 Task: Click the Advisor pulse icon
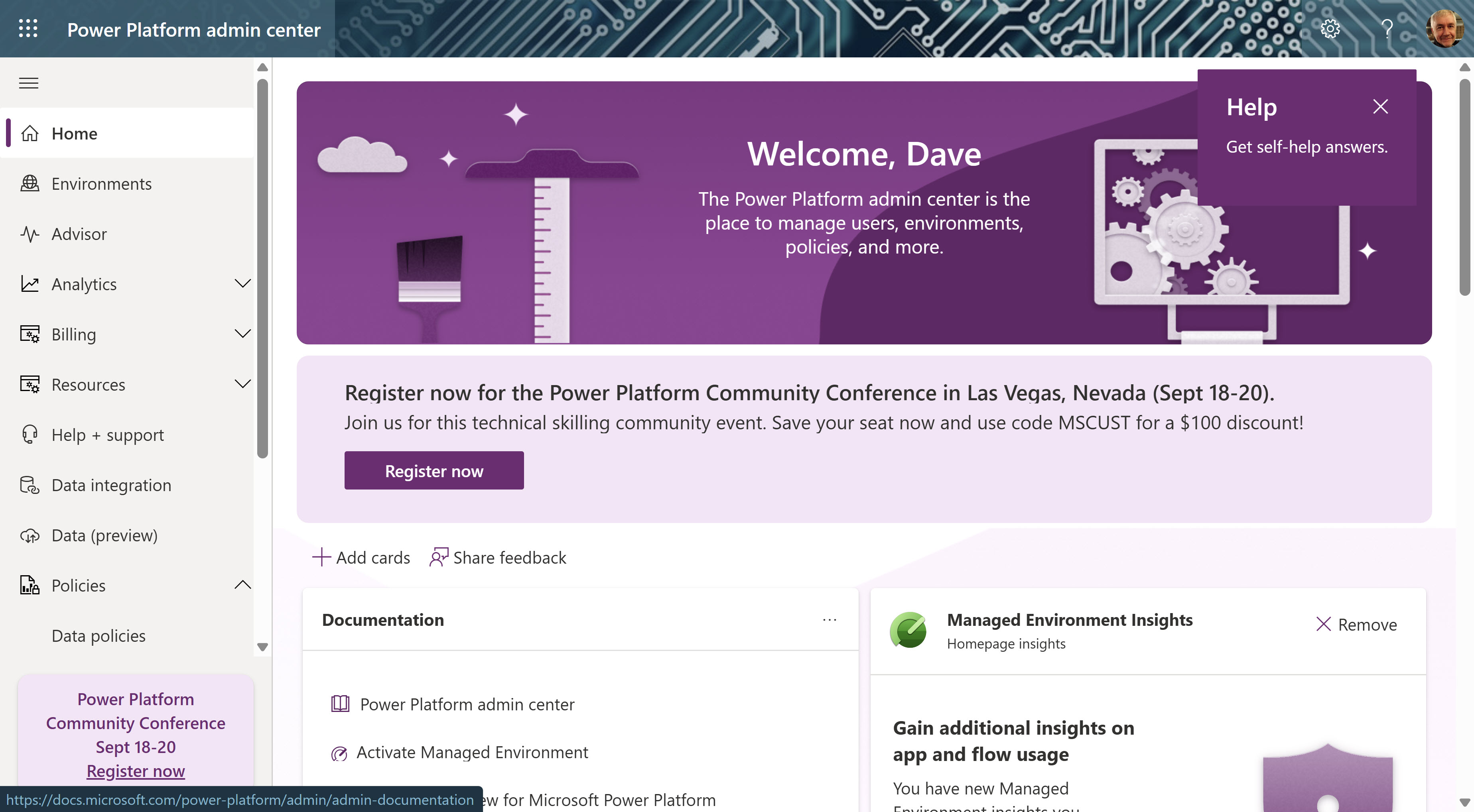(30, 234)
